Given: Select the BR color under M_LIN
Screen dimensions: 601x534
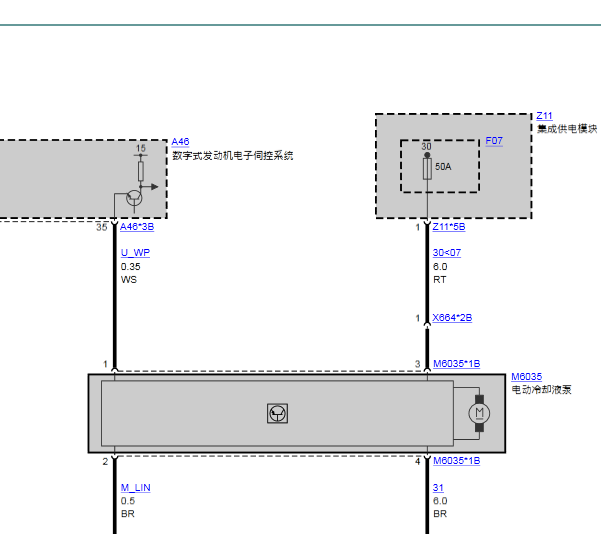Looking at the screenshot, I should pos(128,514).
